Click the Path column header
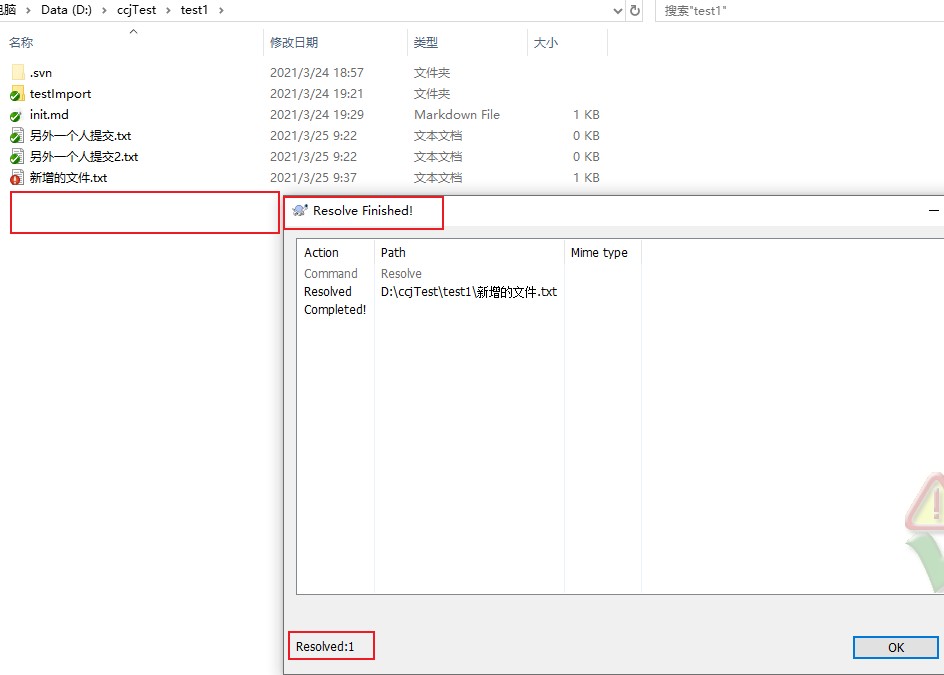This screenshot has width=944, height=675. (393, 253)
